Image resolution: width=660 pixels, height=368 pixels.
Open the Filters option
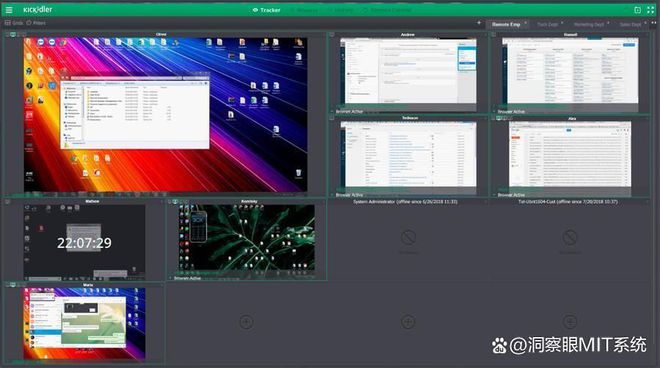pyautogui.click(x=36, y=23)
